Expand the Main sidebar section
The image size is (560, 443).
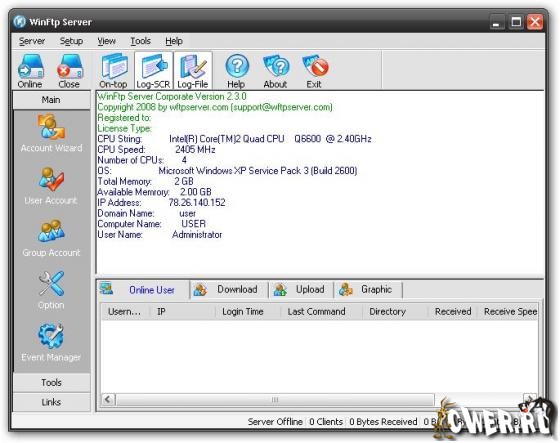tap(51, 100)
